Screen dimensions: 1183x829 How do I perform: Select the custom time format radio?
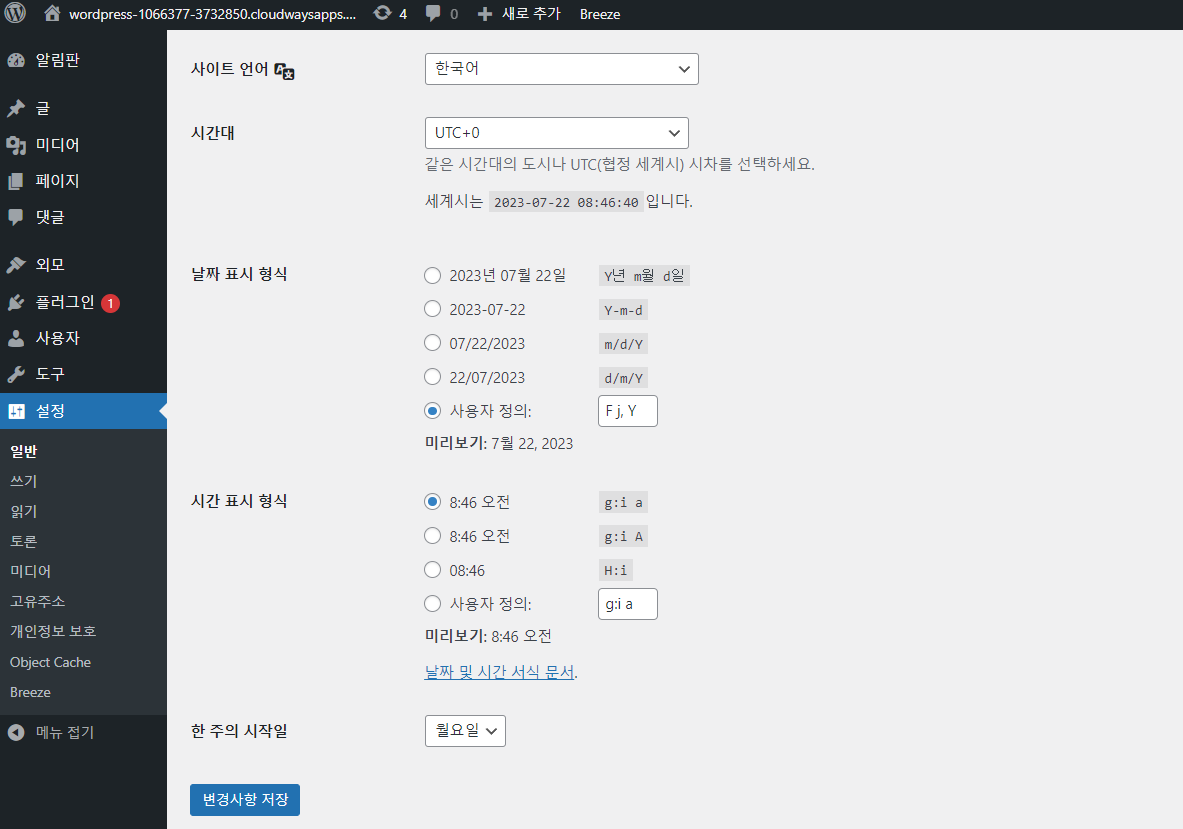tap(432, 603)
